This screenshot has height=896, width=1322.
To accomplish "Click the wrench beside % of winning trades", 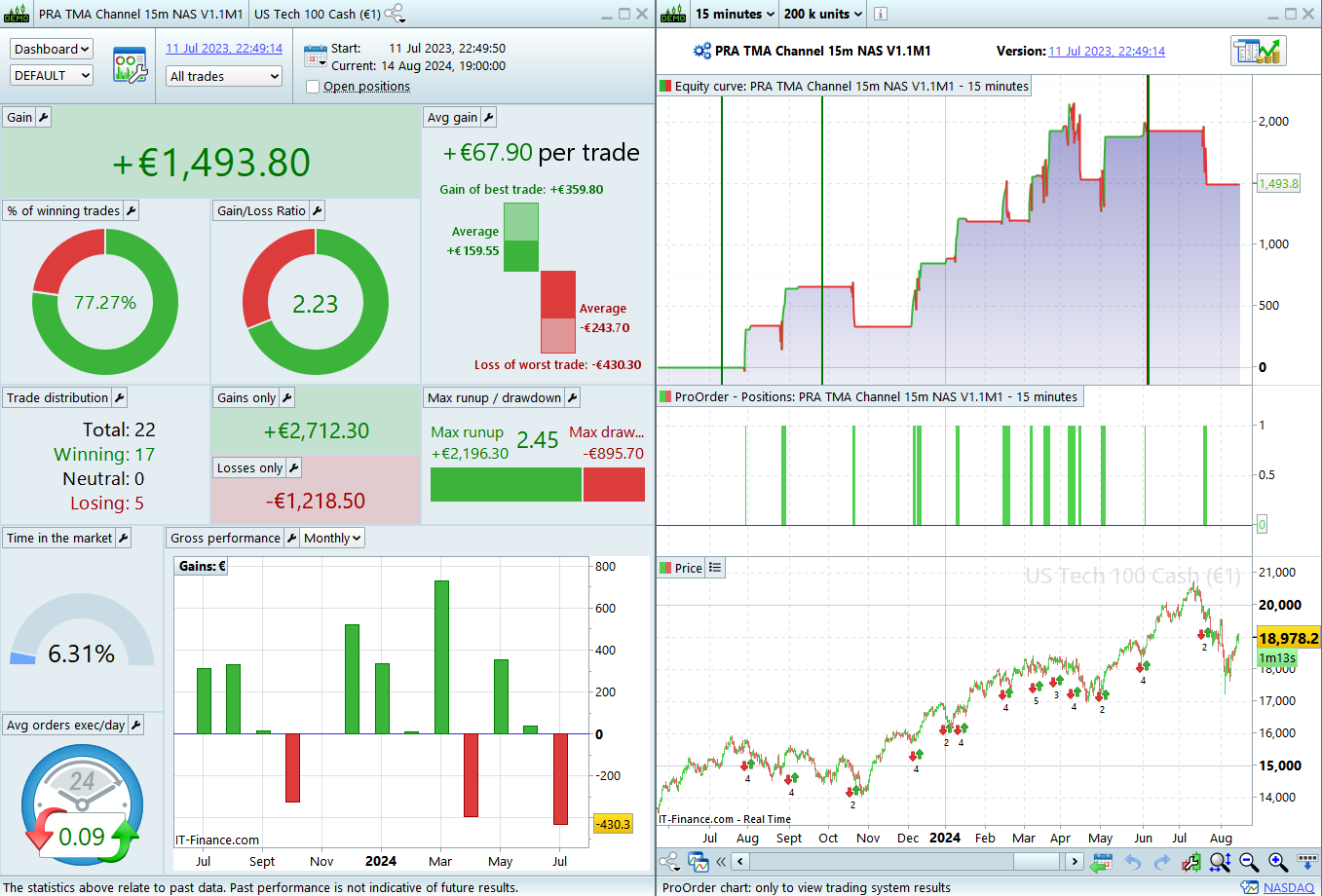I will (131, 210).
